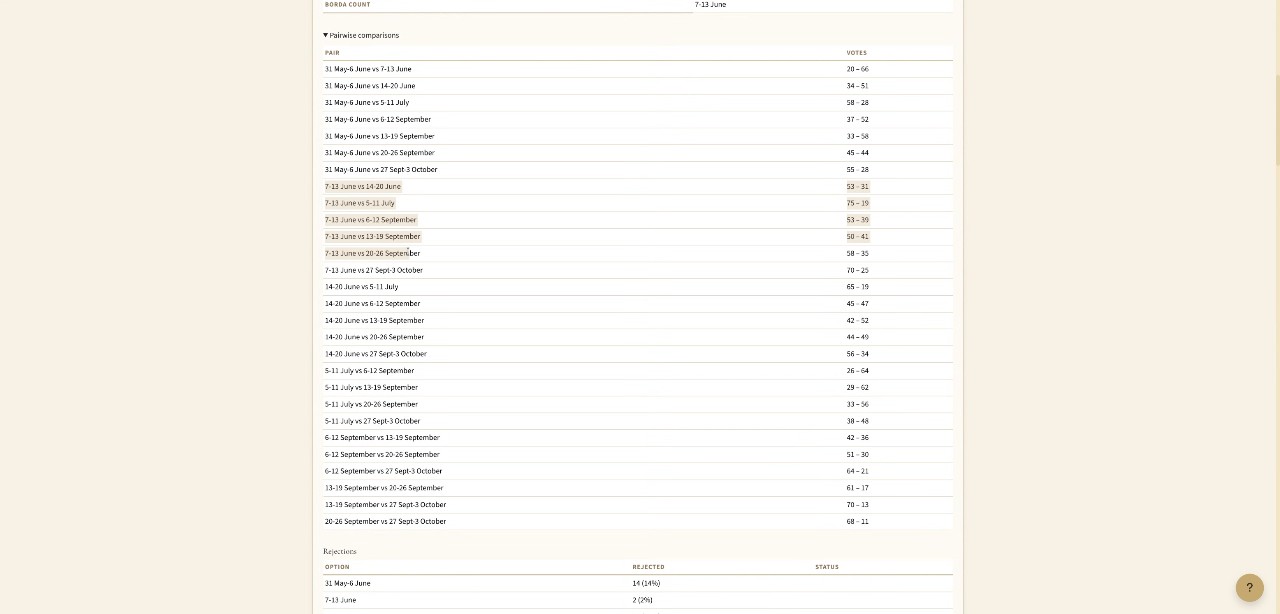
Task: Select row 5-11 July vs 13-19 September
Action: point(638,387)
